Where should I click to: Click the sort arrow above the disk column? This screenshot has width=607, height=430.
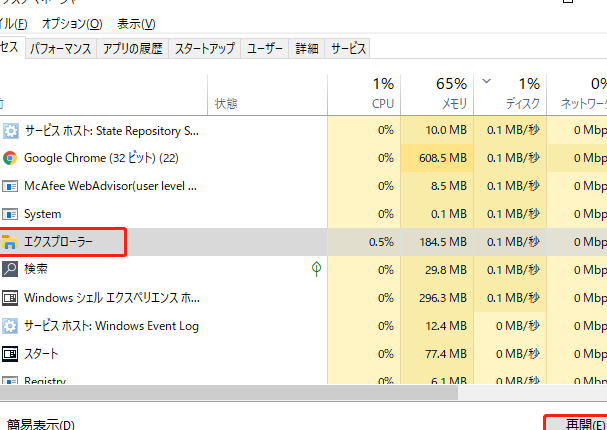487,81
